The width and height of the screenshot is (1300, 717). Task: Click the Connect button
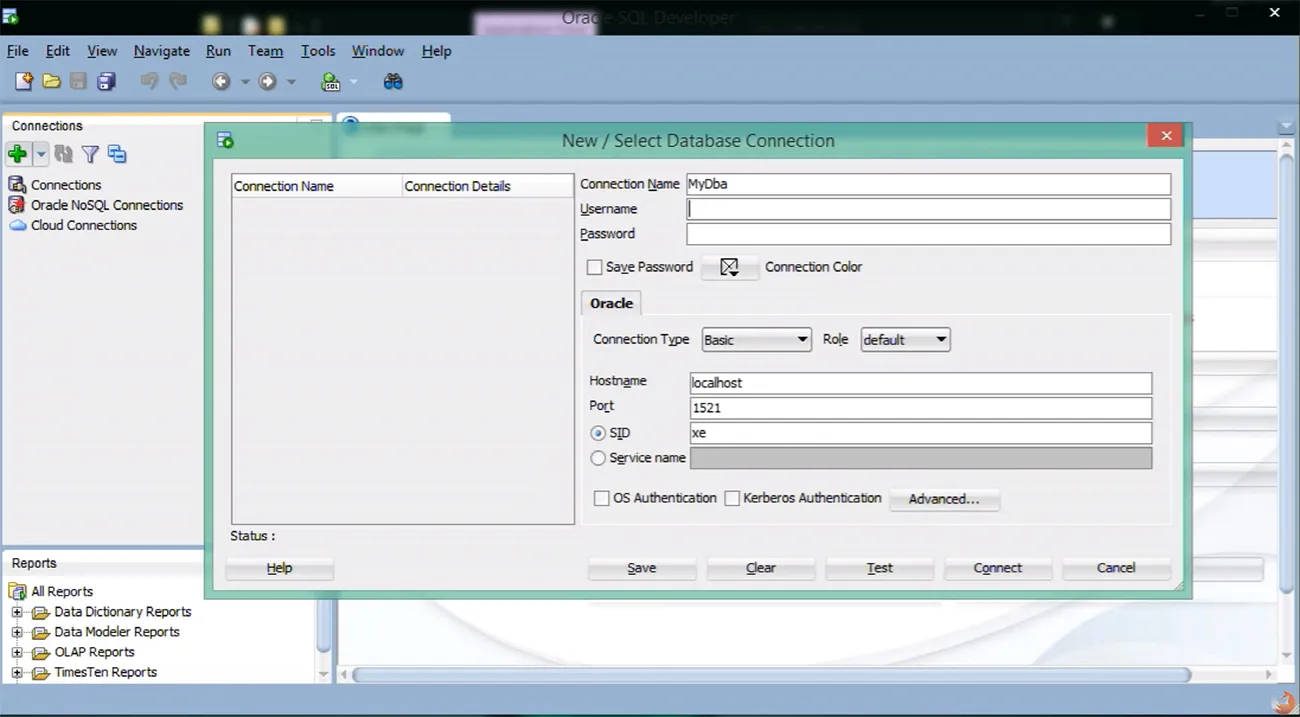coord(998,568)
